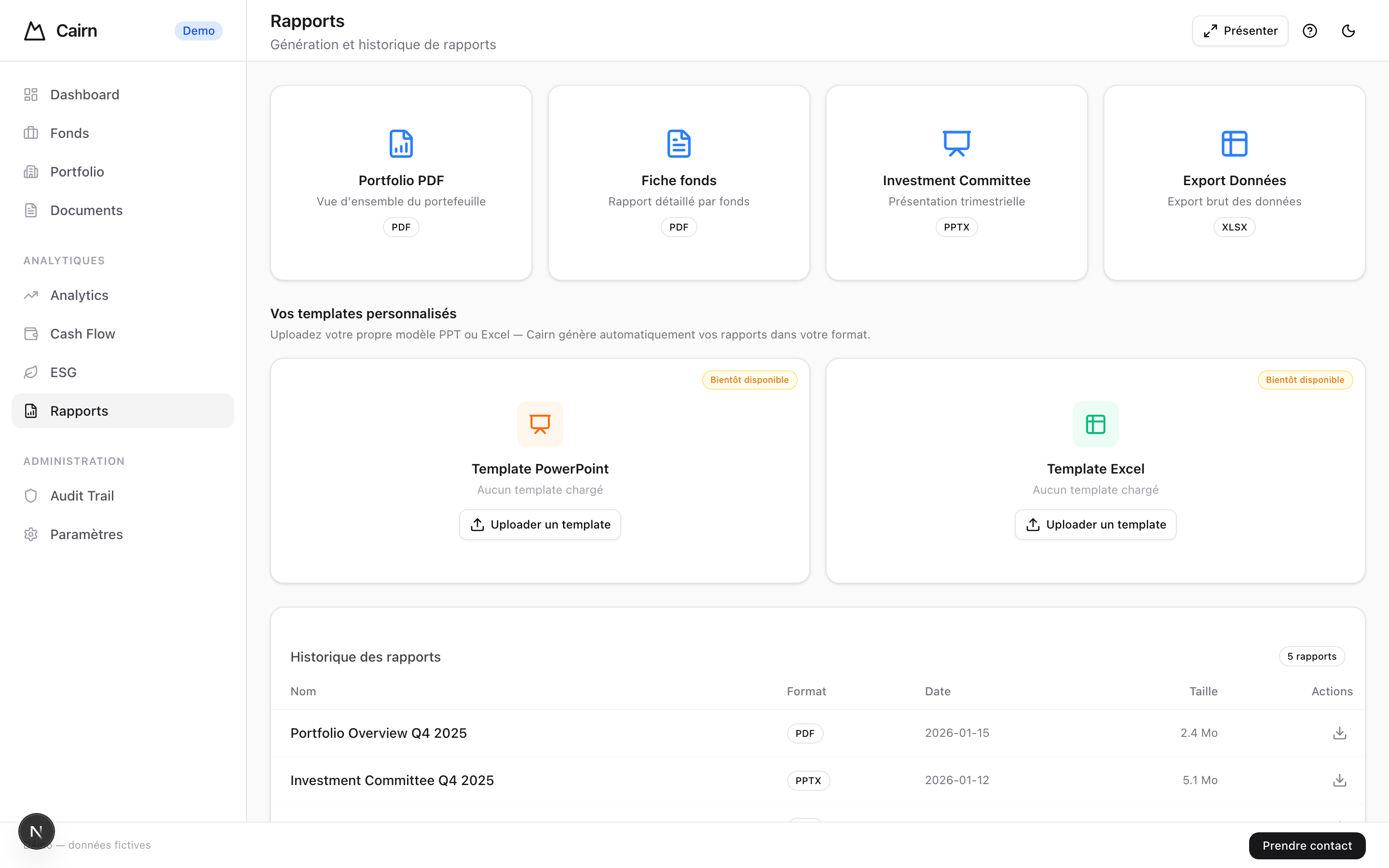The image size is (1389, 868).
Task: Select the Fiche fonds report card
Action: coord(679,183)
